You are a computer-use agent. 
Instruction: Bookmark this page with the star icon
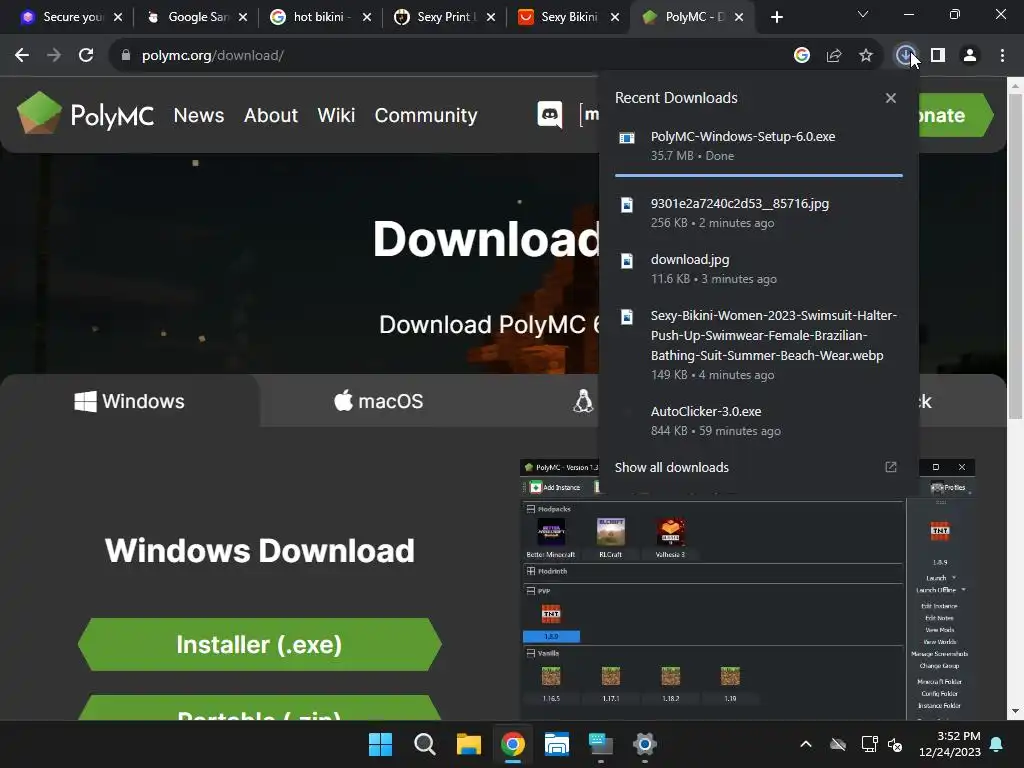tap(866, 56)
